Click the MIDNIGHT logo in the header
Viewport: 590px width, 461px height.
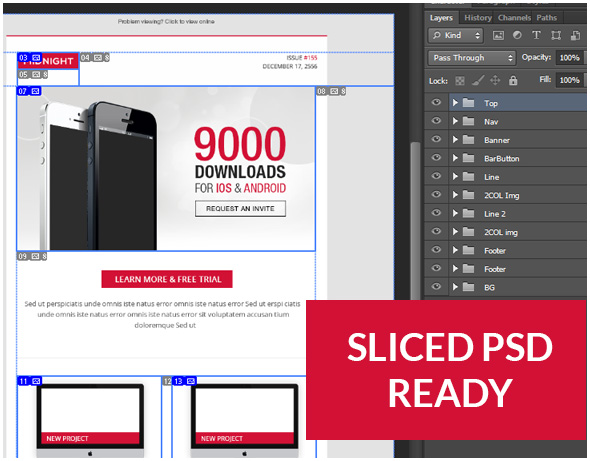(x=48, y=61)
